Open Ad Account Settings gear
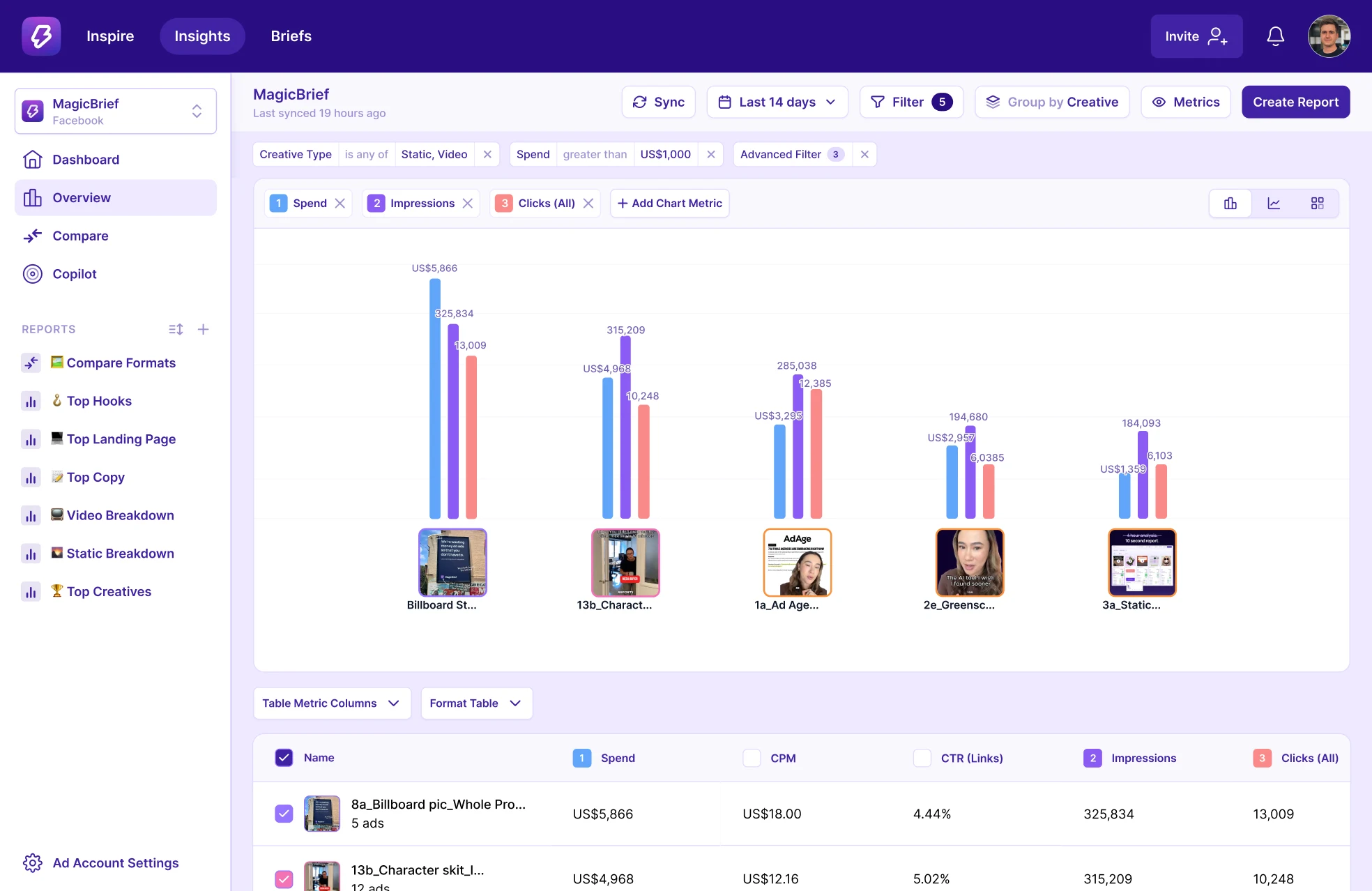The image size is (1372, 891). point(33,862)
